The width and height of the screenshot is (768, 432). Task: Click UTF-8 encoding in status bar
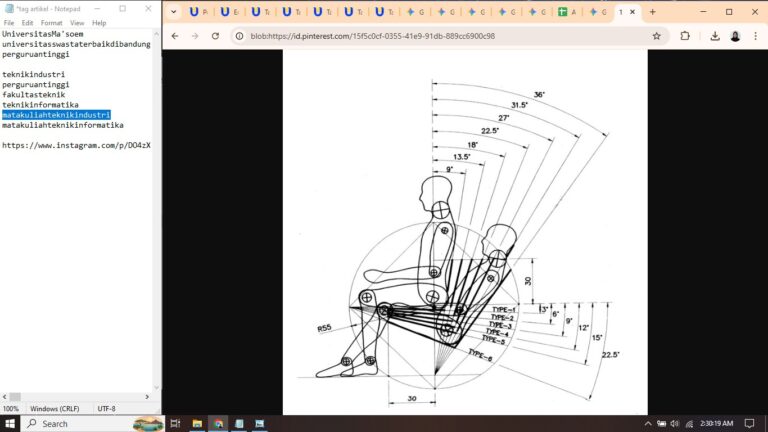point(106,409)
